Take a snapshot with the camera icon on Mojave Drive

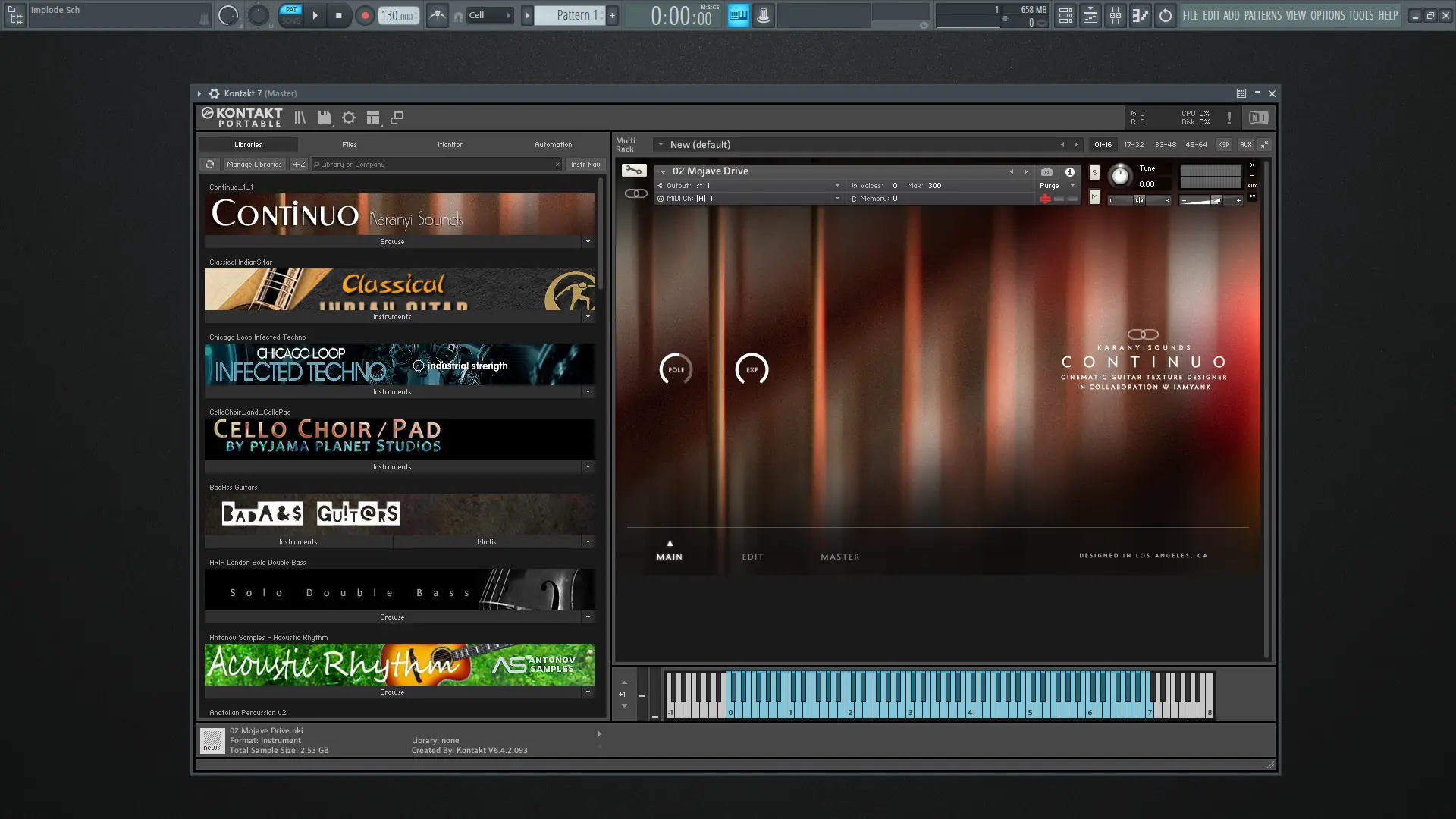[1046, 171]
